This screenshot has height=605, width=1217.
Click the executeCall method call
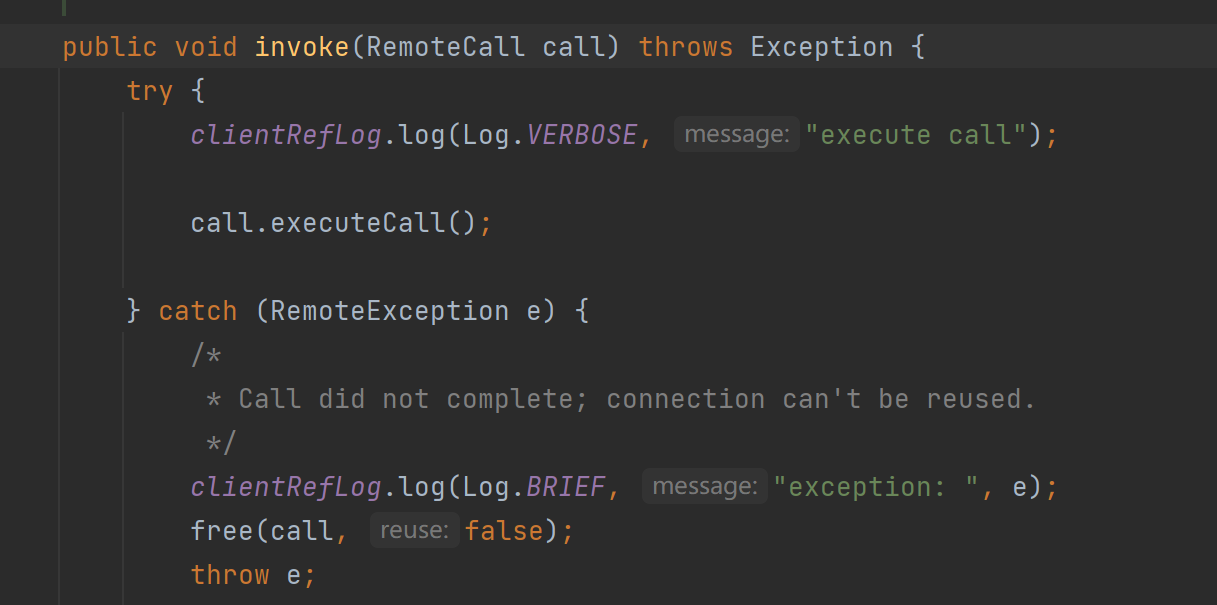click(357, 222)
